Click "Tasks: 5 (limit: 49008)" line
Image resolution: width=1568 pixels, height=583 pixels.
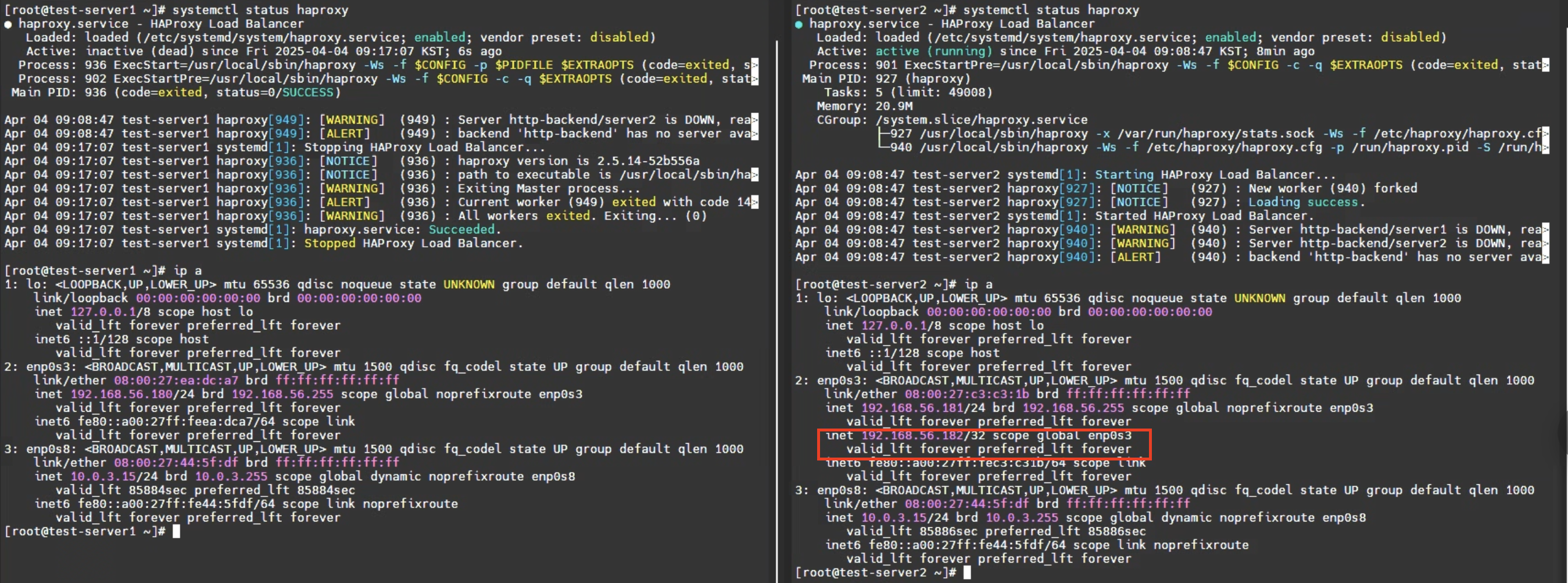point(908,92)
